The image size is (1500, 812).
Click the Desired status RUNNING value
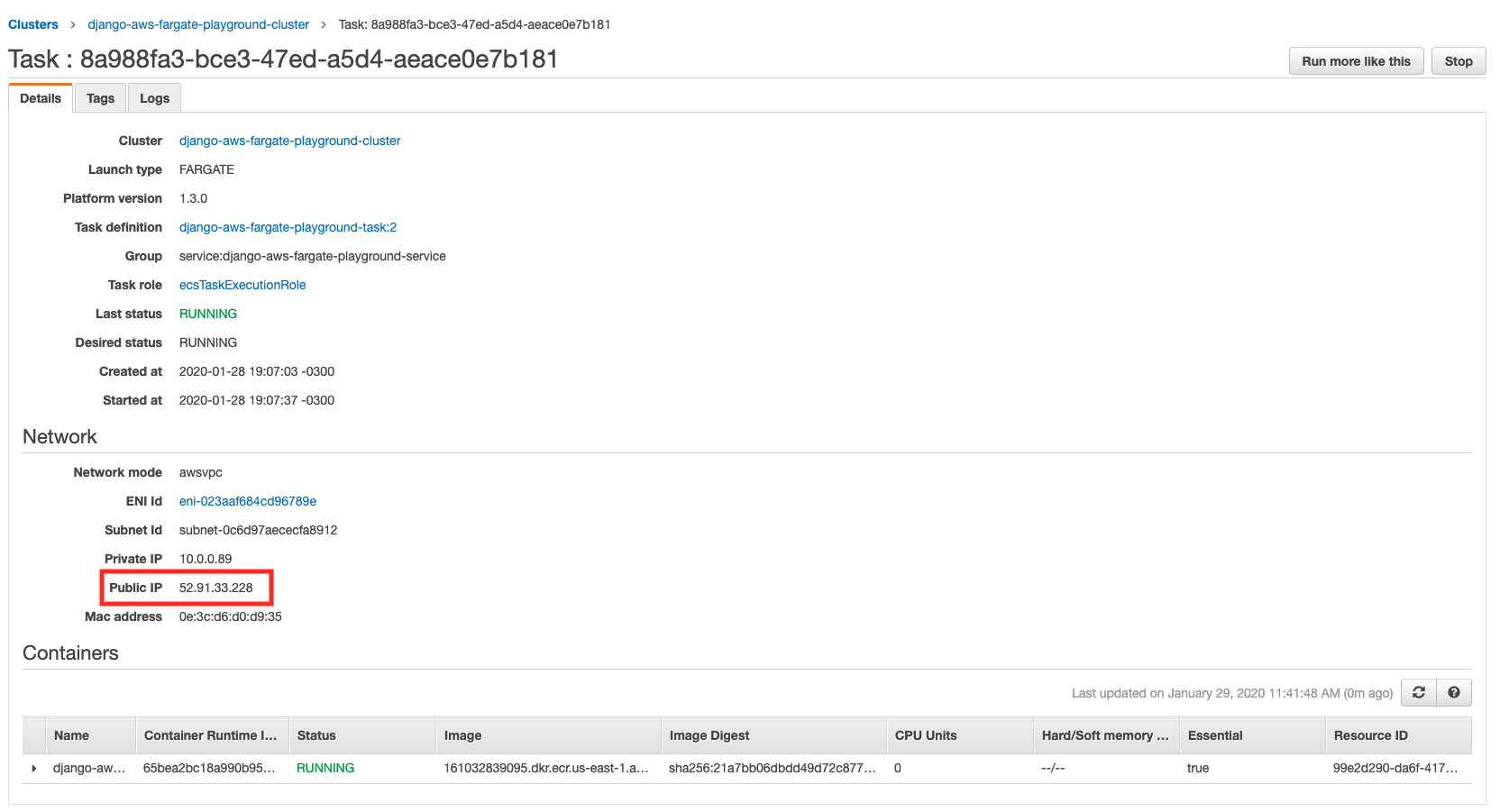(208, 342)
